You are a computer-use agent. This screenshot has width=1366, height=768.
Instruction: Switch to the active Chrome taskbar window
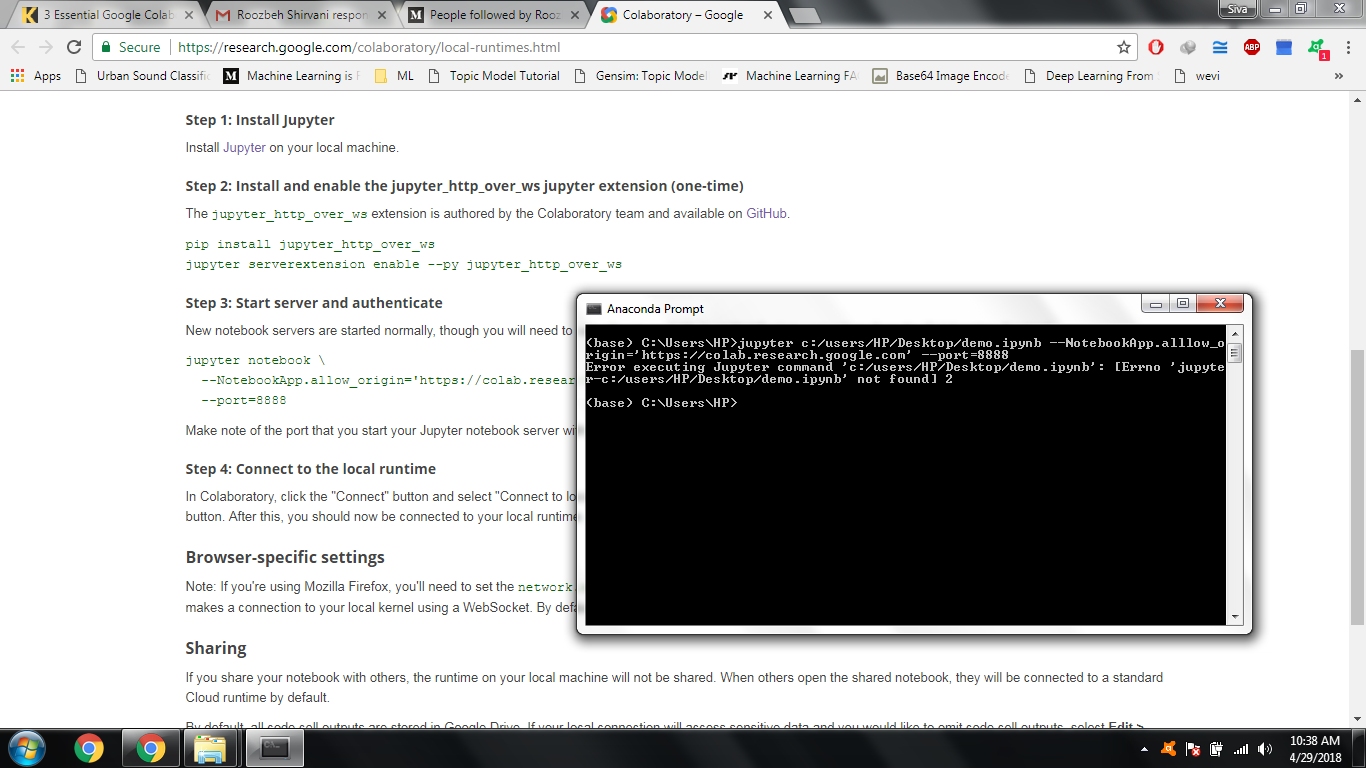[151, 748]
